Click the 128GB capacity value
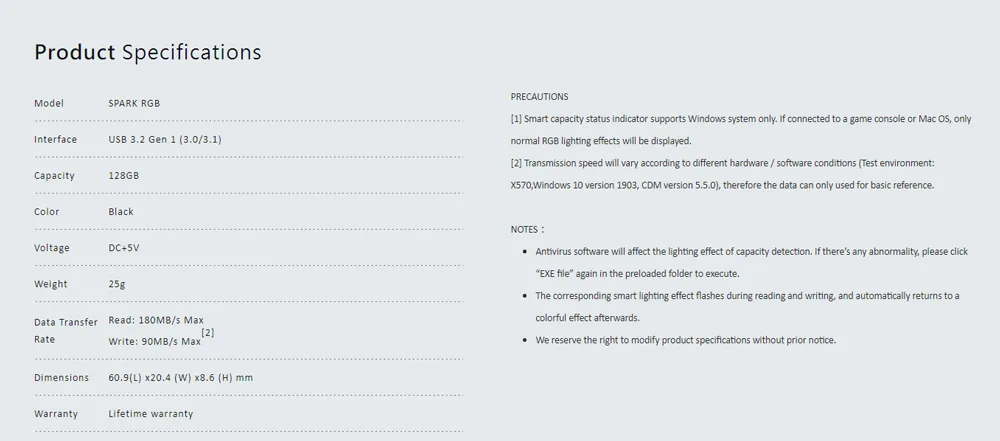The image size is (1000, 441). 124,176
